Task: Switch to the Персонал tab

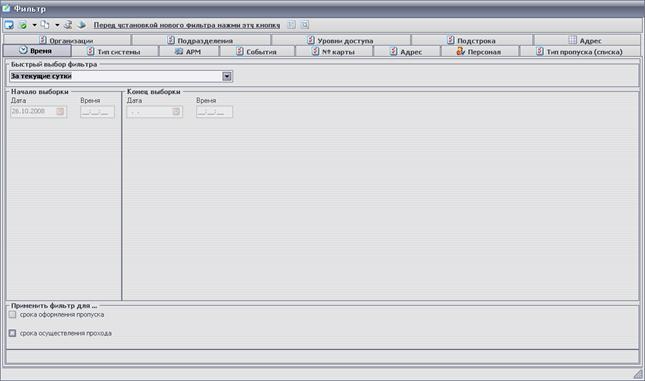Action: tap(479, 51)
